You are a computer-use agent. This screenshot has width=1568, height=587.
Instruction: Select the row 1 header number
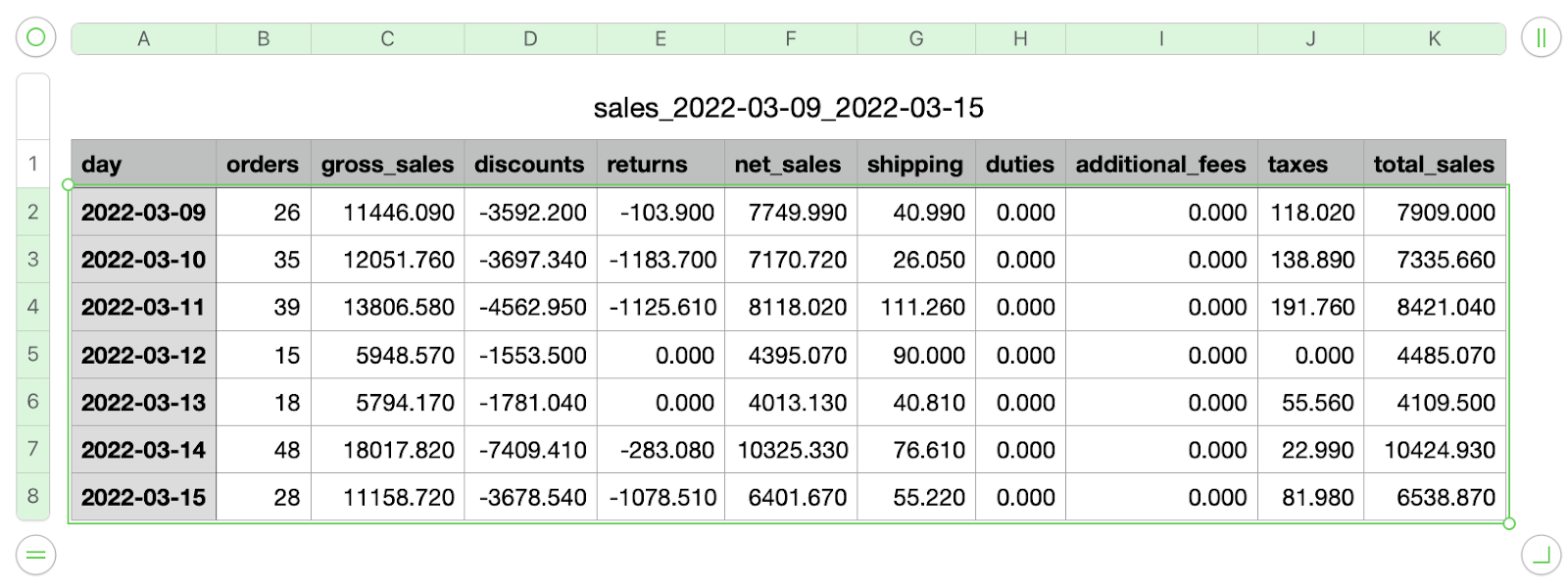(x=33, y=164)
